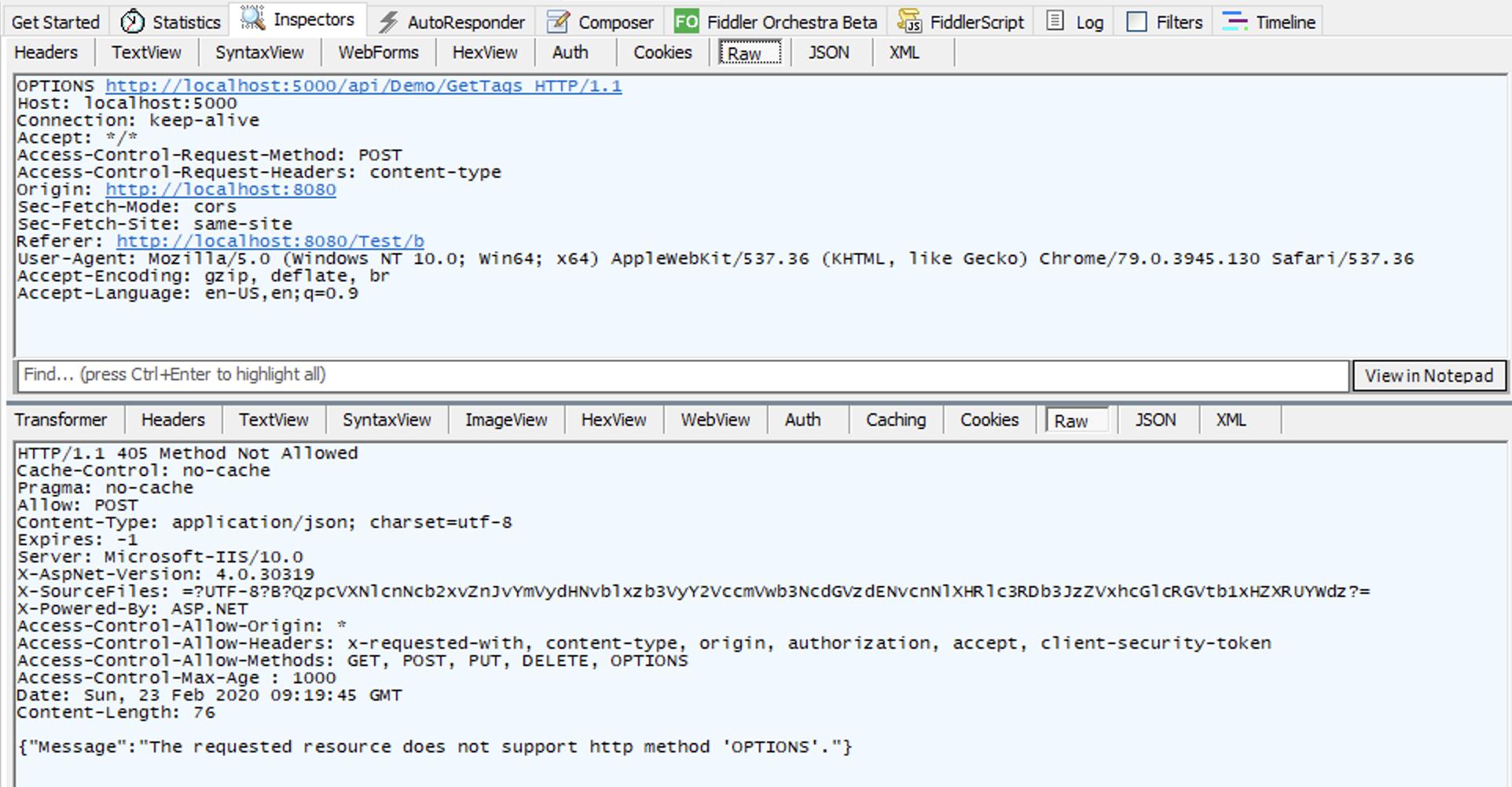This screenshot has width=1512, height=787.
Task: Open the request XML tab
Action: 905,53
